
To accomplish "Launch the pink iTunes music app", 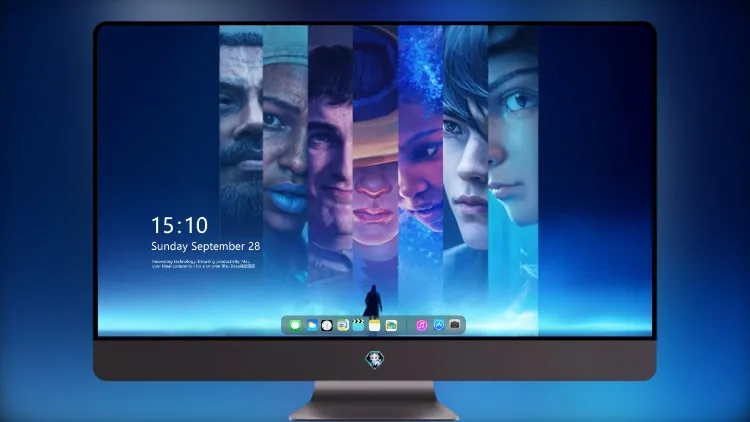I will click(x=421, y=325).
